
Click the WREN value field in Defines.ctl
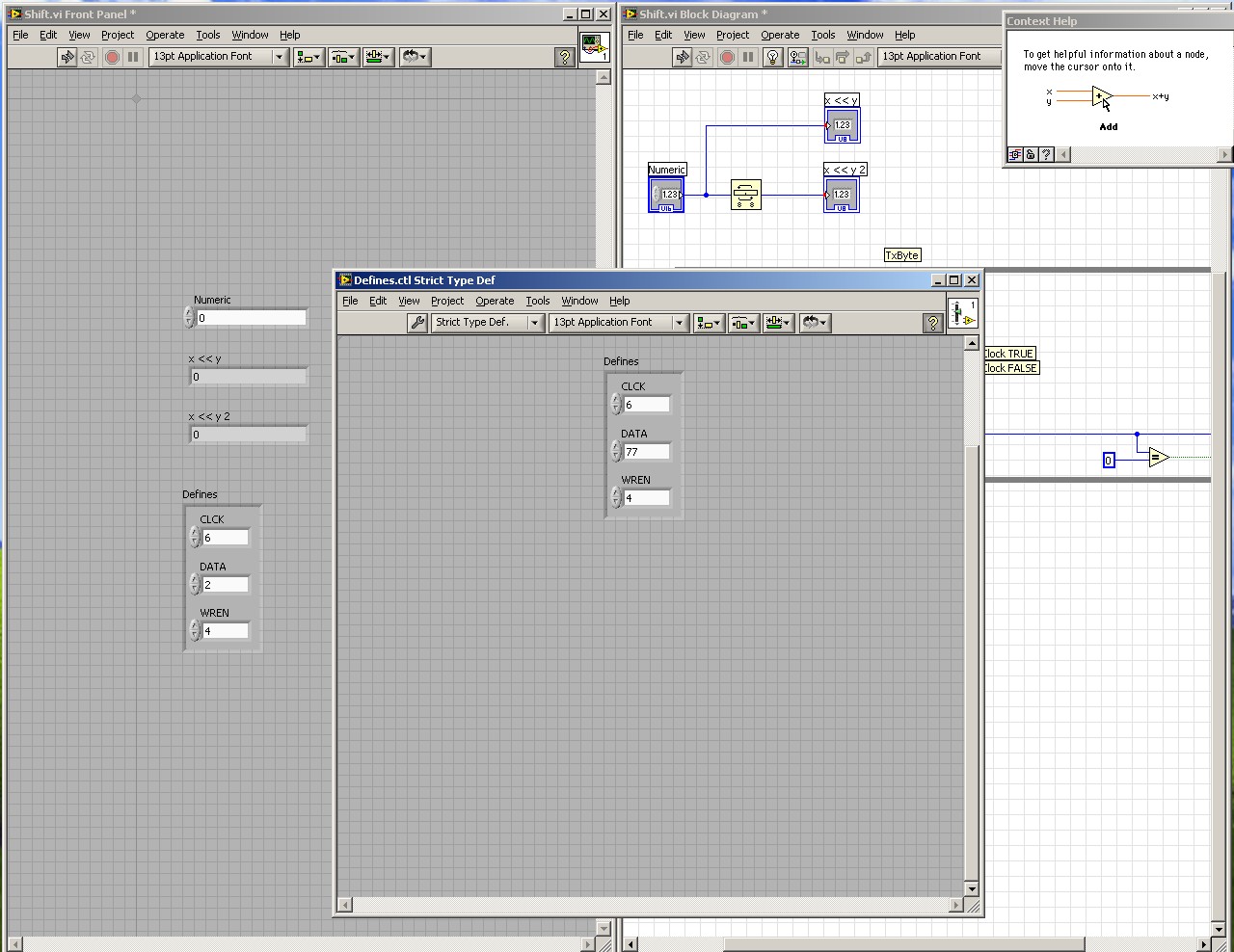click(646, 498)
